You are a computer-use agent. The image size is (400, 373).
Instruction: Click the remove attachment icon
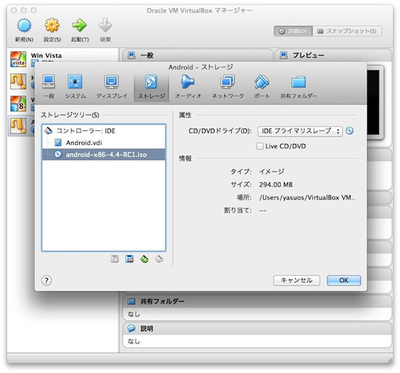pyautogui.click(x=159, y=259)
